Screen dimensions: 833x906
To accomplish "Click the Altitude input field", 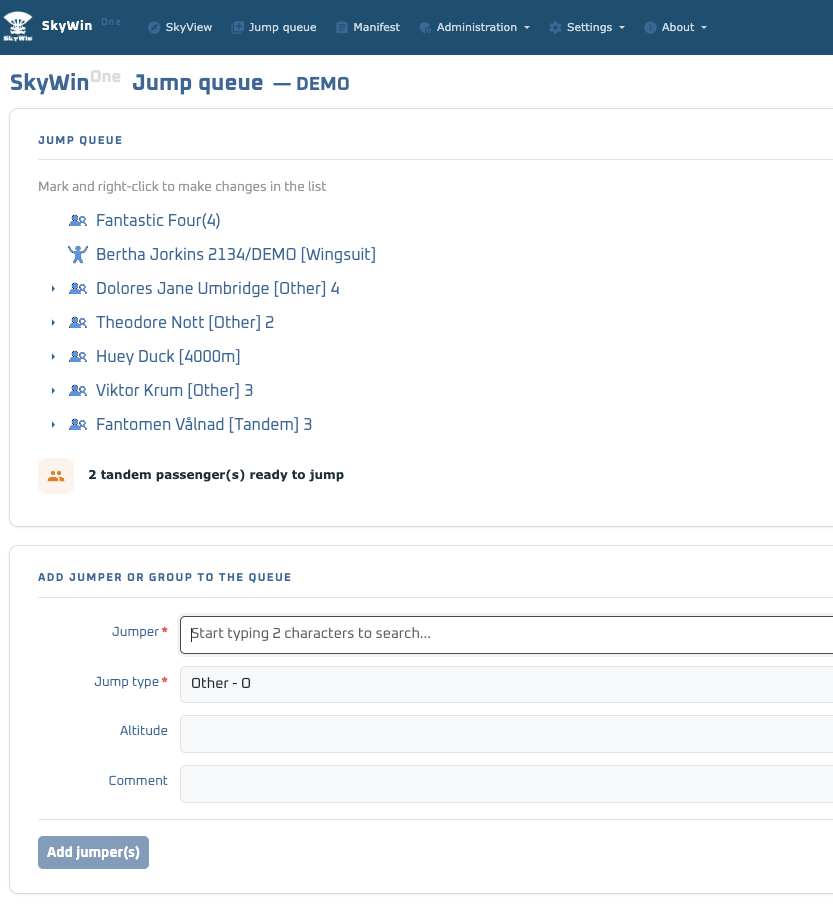I will coord(506,734).
